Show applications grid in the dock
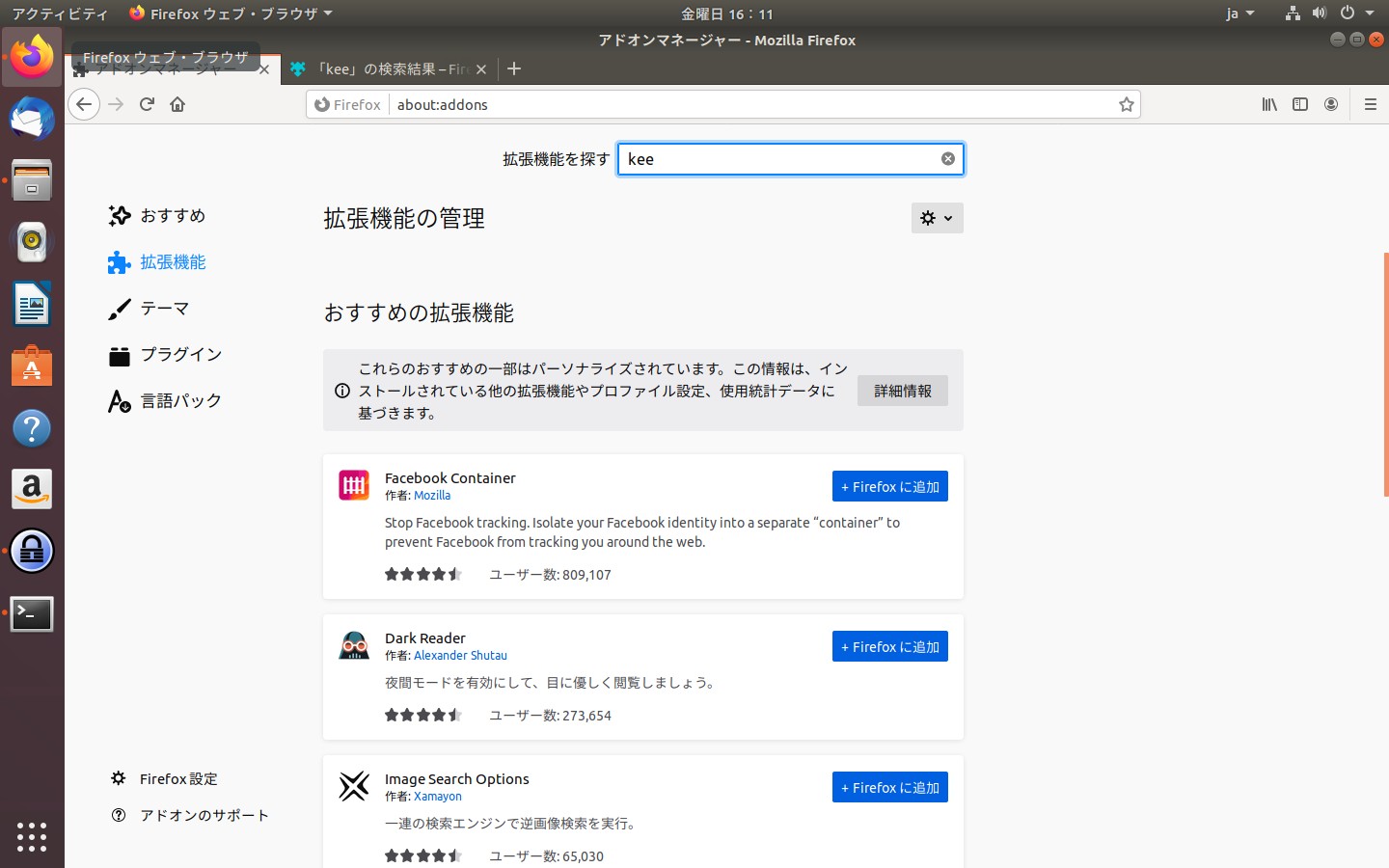Screen dimensions: 1389x868 click(x=32, y=836)
